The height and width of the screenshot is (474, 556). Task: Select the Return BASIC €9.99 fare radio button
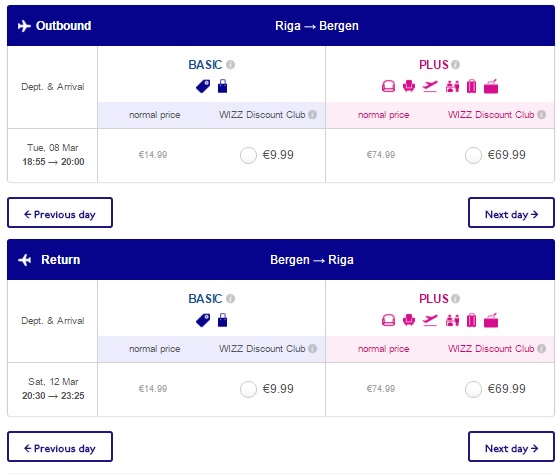click(248, 389)
